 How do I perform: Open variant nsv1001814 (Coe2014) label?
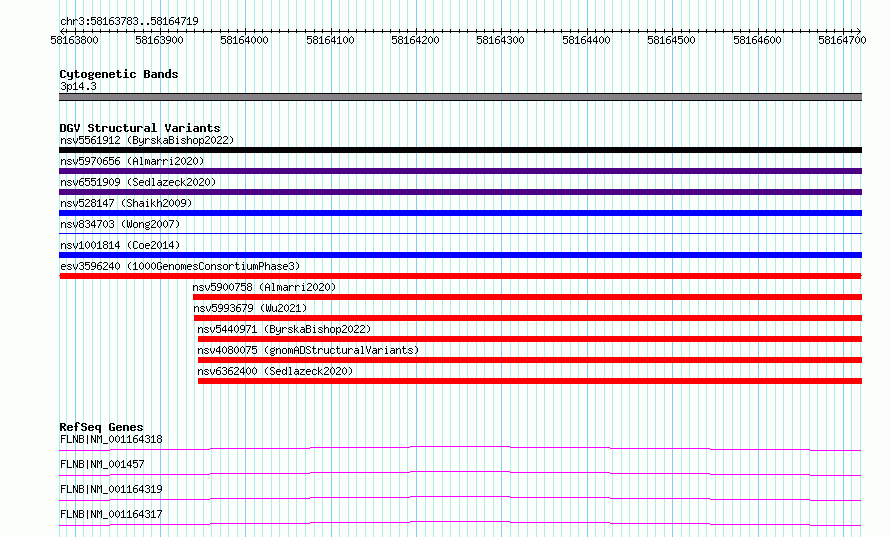[120, 245]
